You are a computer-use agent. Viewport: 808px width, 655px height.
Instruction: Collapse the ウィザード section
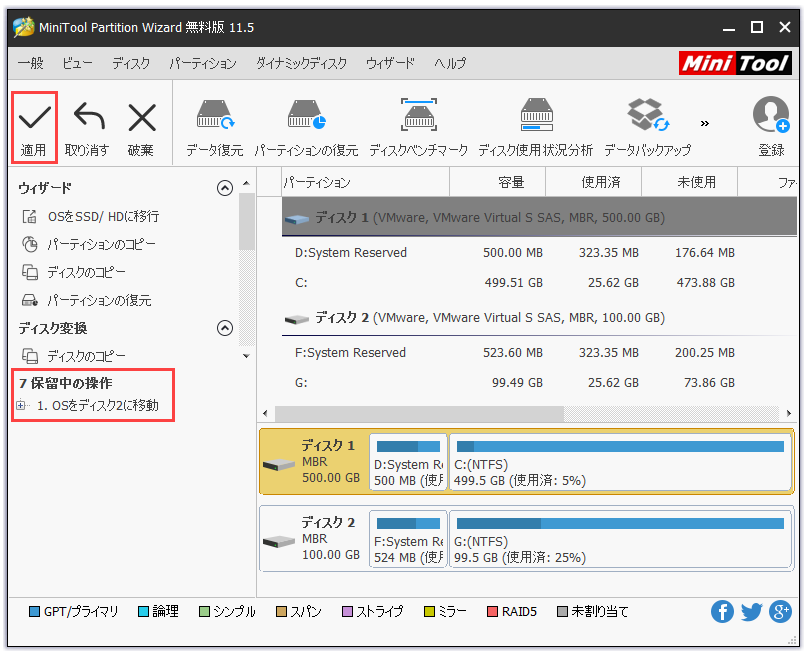click(x=225, y=188)
